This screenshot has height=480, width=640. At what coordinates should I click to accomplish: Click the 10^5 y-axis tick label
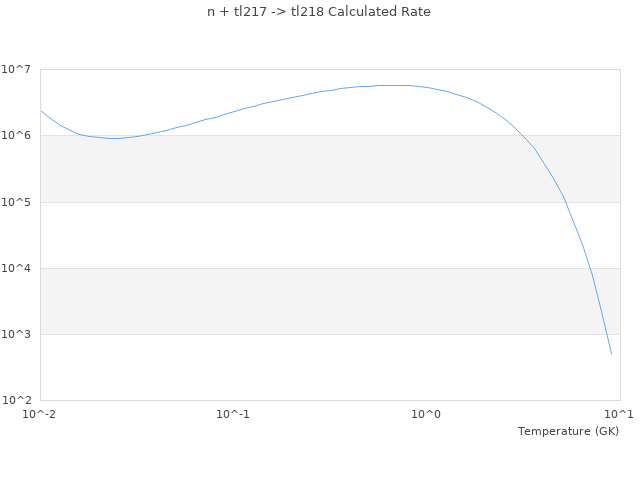[x=16, y=202]
